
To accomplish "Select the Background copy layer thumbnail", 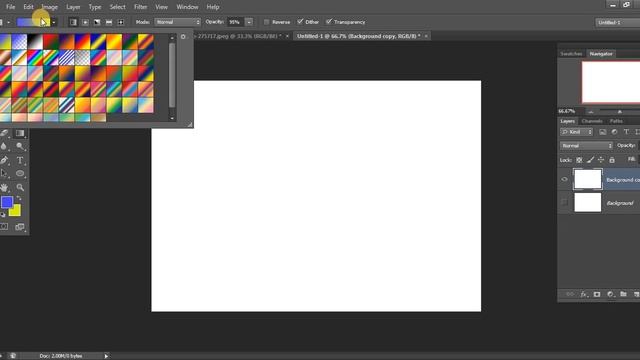I will [588, 179].
